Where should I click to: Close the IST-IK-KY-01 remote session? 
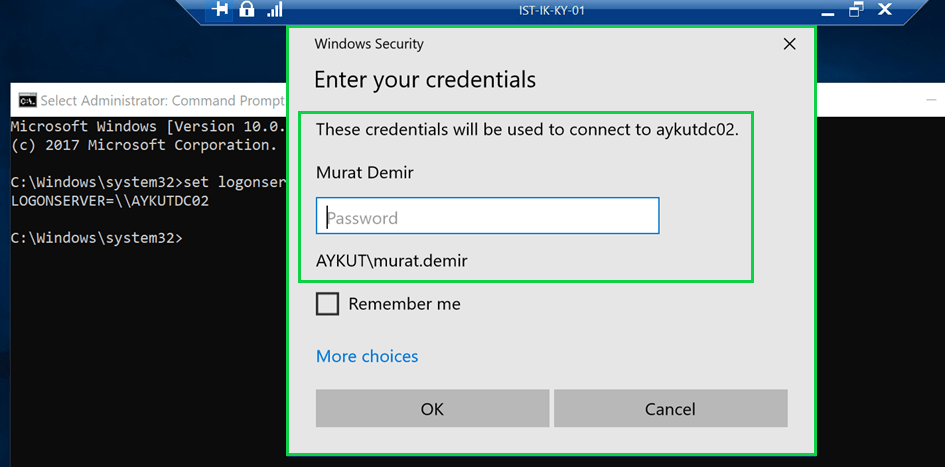point(885,10)
